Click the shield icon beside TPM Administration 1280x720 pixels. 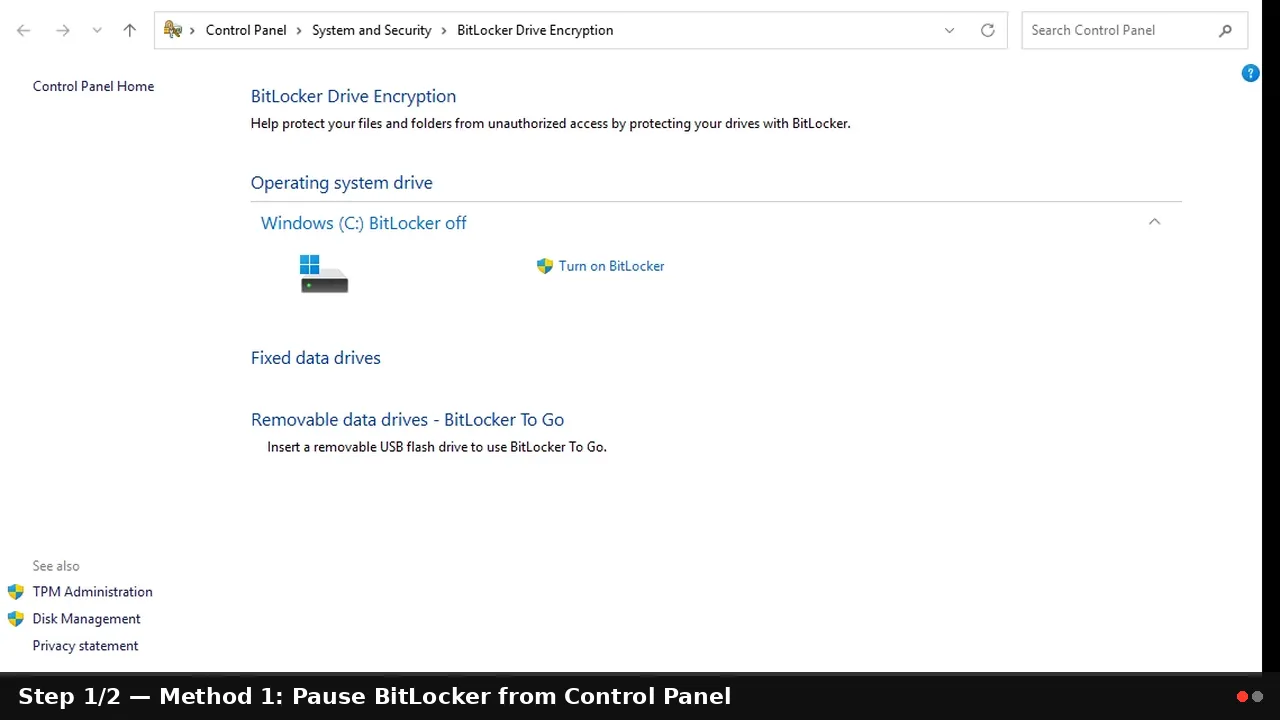[x=15, y=592]
